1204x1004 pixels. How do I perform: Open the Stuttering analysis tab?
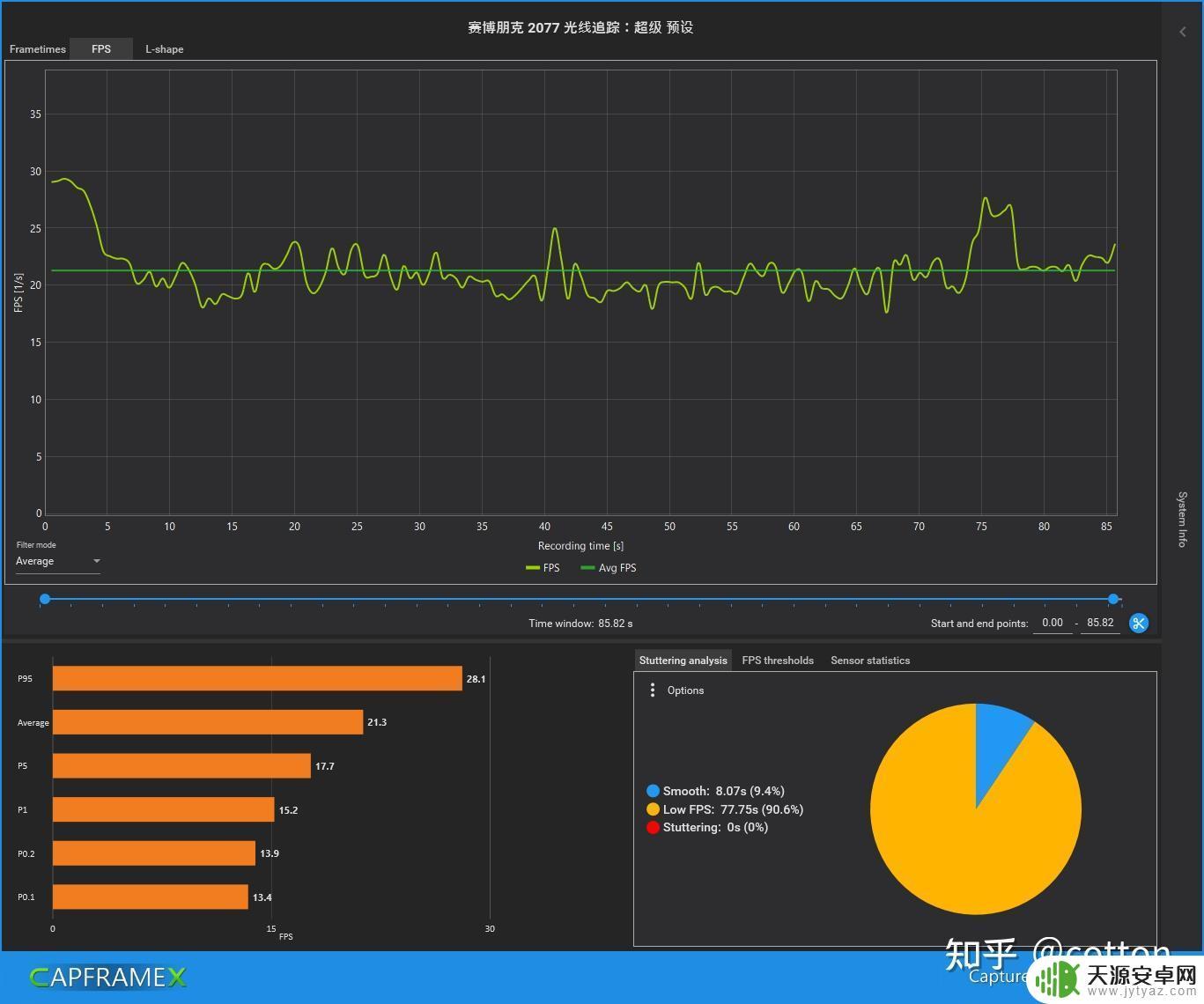click(x=683, y=661)
